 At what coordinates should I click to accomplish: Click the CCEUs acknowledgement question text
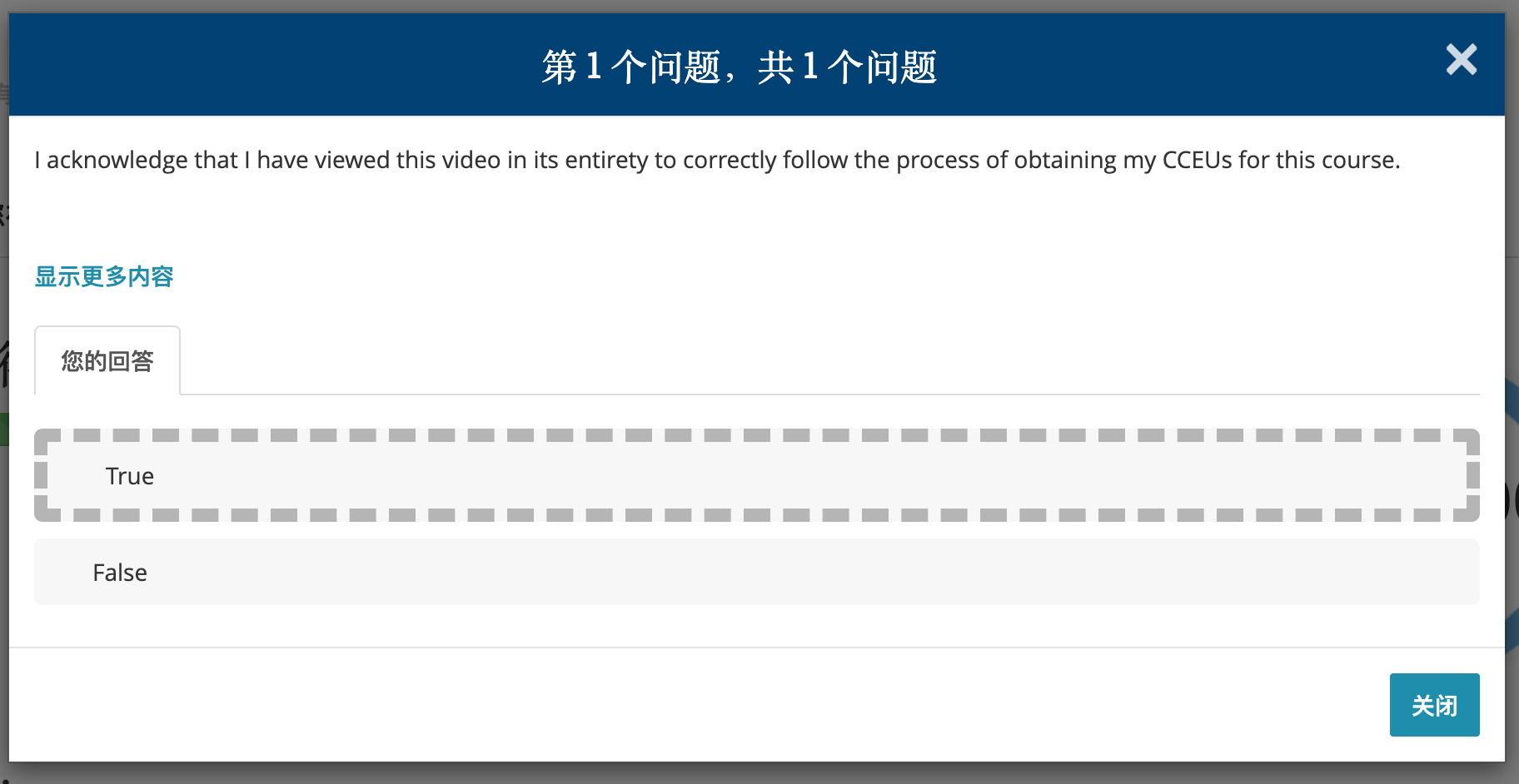[x=717, y=160]
